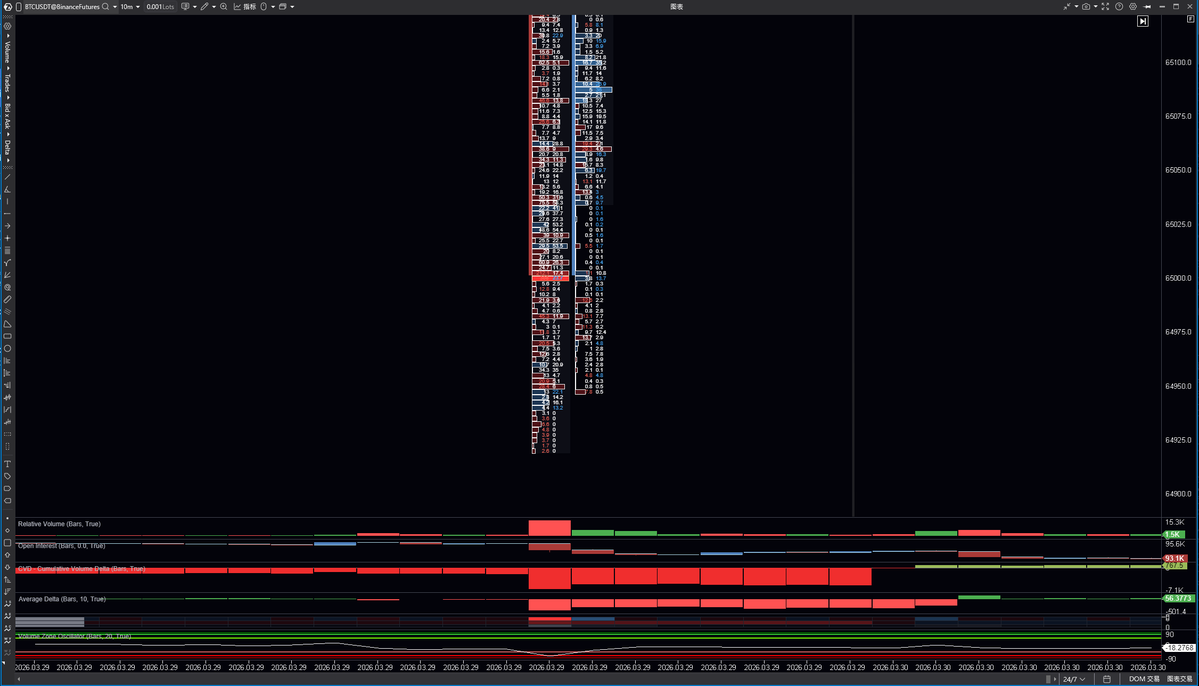
Task: Click the 56.3773 average delta value tag
Action: click(x=1178, y=598)
